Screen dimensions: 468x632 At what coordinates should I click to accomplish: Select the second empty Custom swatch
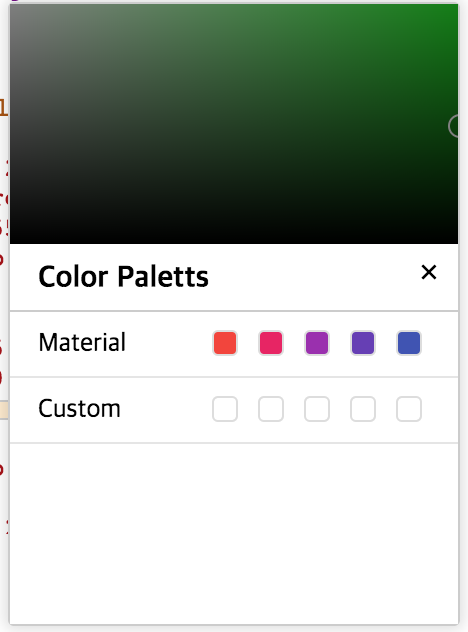(271, 409)
